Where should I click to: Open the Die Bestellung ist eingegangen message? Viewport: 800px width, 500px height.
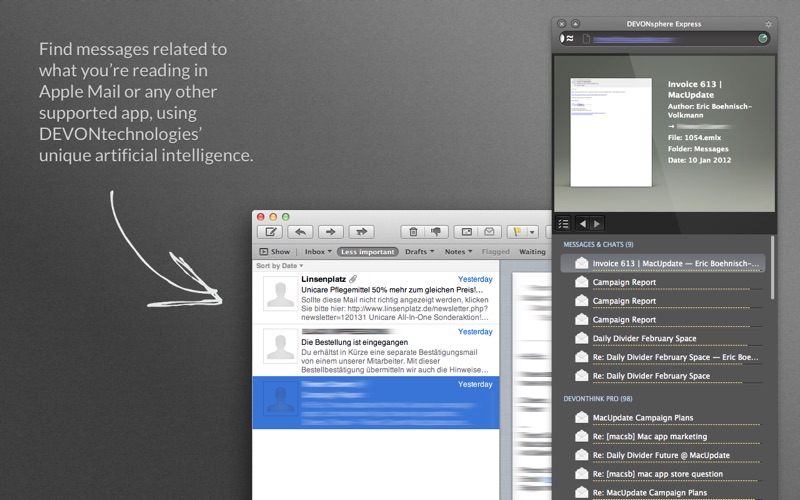376,351
